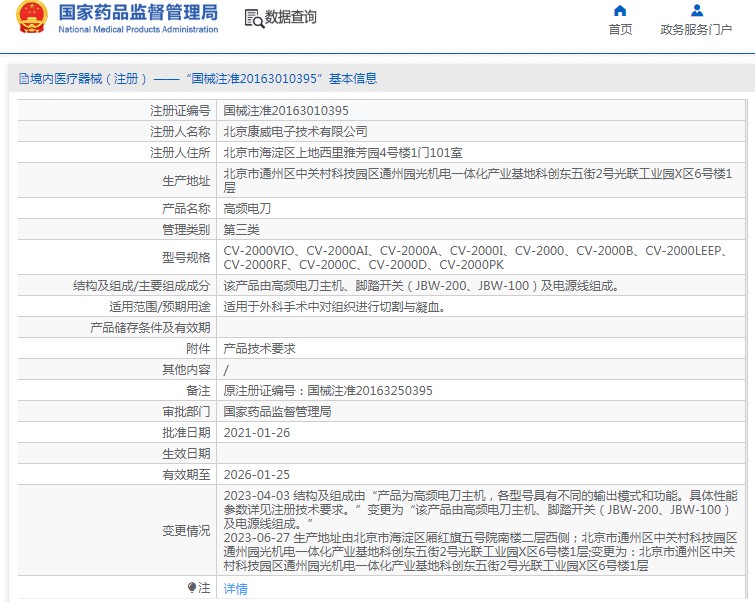This screenshot has height=602, width=755.
Task: Open the 详情 link in the 注 row
Action: [234, 589]
